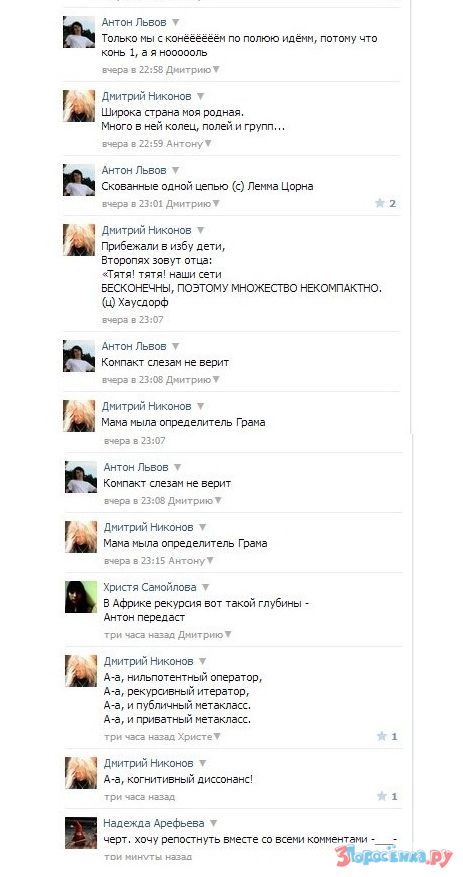Expand the arrow next to the name Надежда Арефьева
This screenshot has height=877, width=463.
coord(213,823)
